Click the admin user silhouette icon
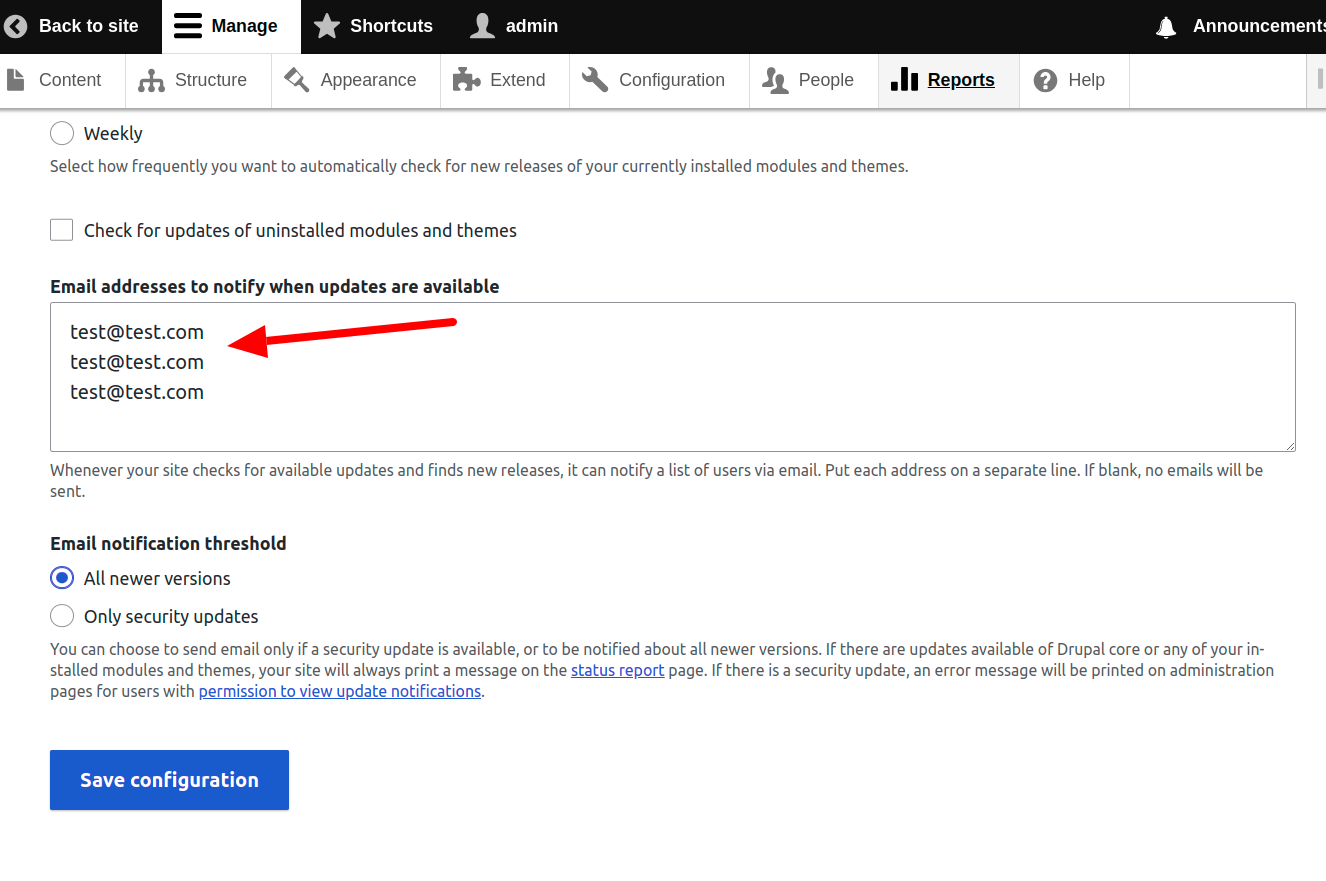The width and height of the screenshot is (1326, 881). [x=482, y=26]
